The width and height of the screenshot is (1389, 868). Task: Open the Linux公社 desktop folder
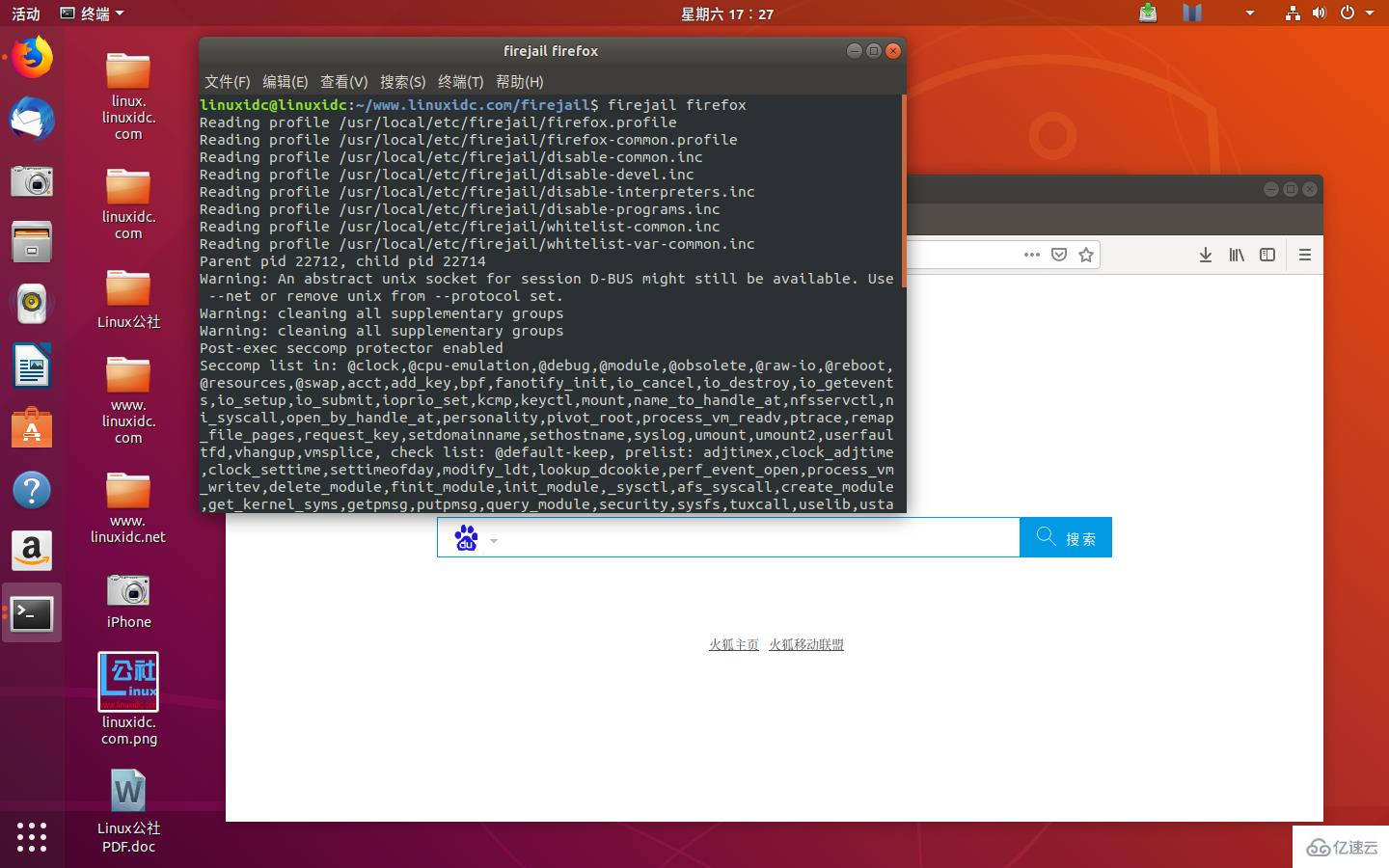click(x=128, y=299)
